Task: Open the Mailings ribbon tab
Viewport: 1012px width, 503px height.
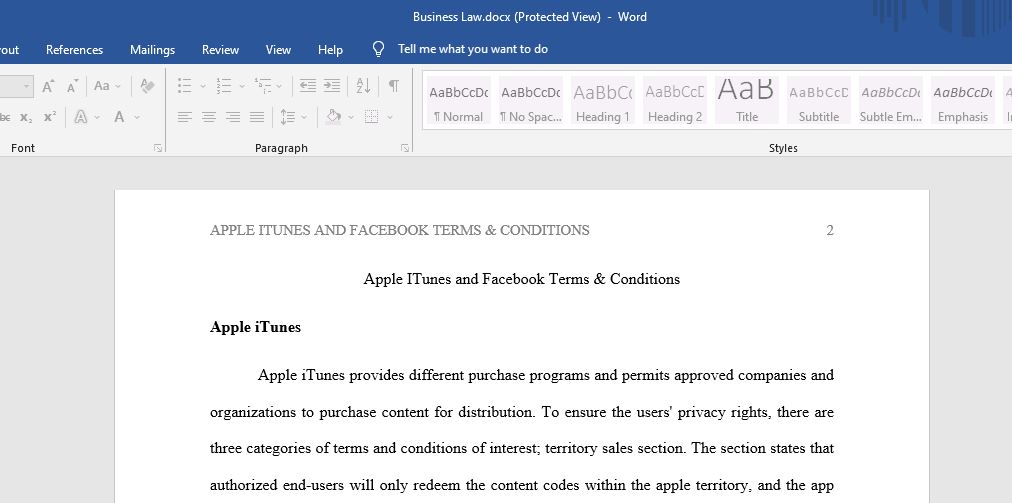Action: click(152, 50)
